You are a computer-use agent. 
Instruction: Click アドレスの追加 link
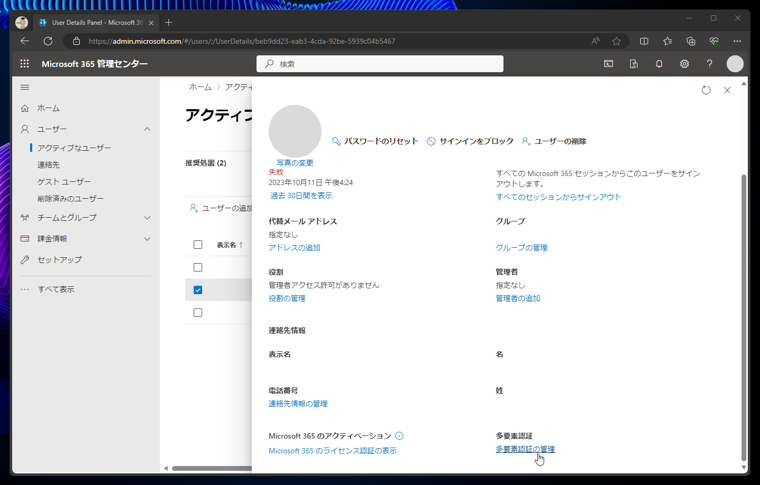[294, 248]
